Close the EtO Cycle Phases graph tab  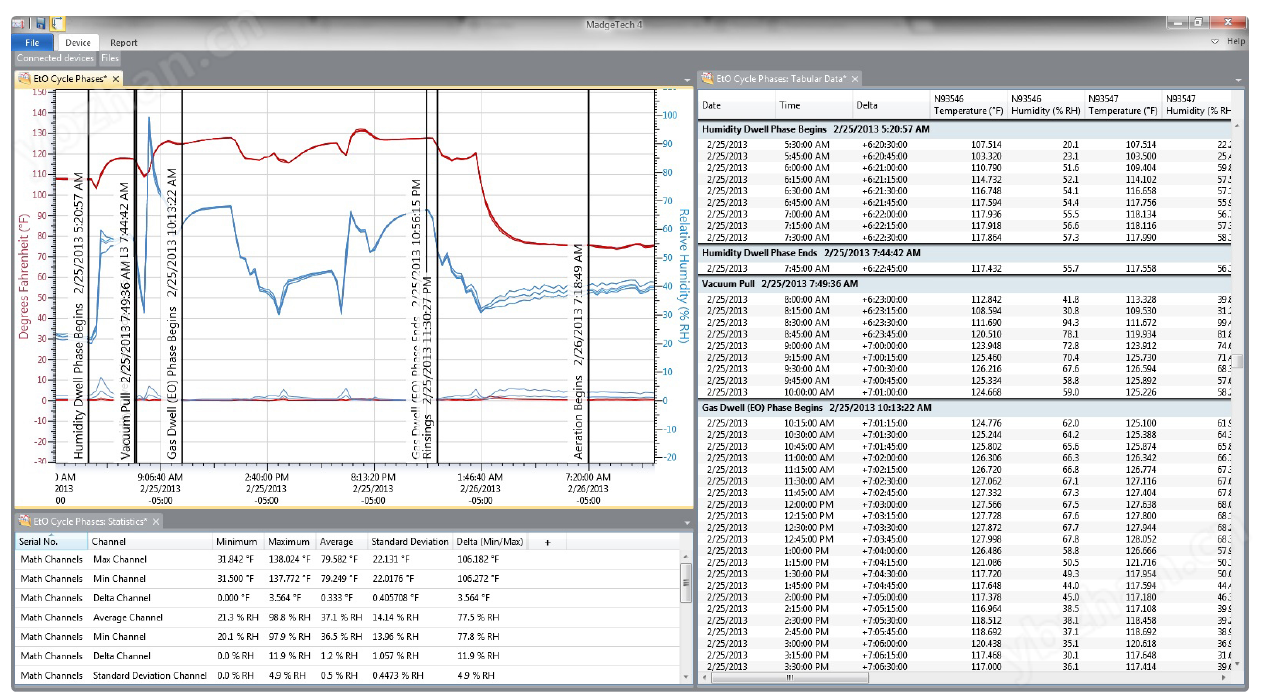coord(116,78)
